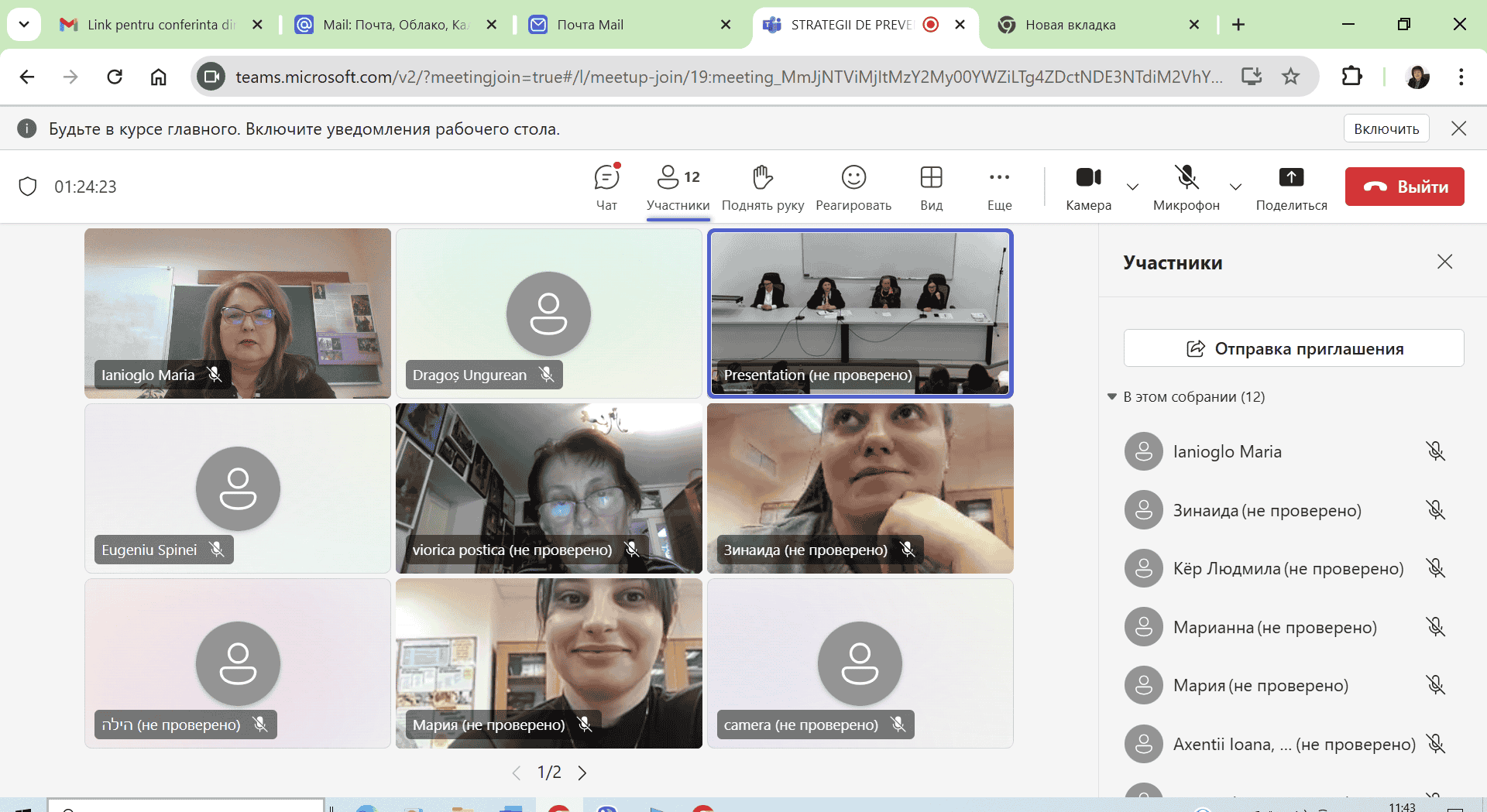Click the Raise hand icon
Screen dimensions: 1487x812
point(762,187)
